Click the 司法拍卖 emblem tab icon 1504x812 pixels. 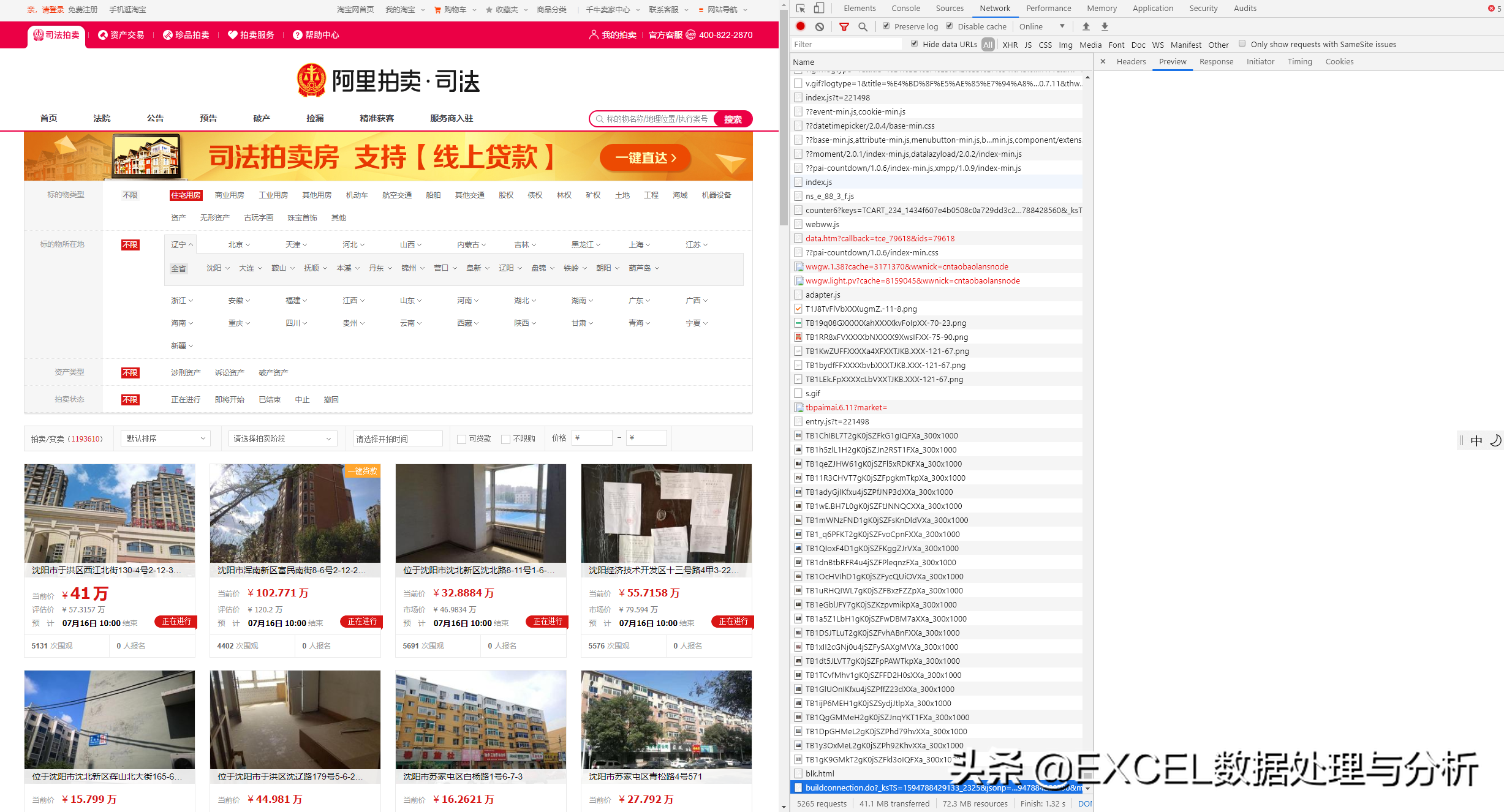point(39,35)
